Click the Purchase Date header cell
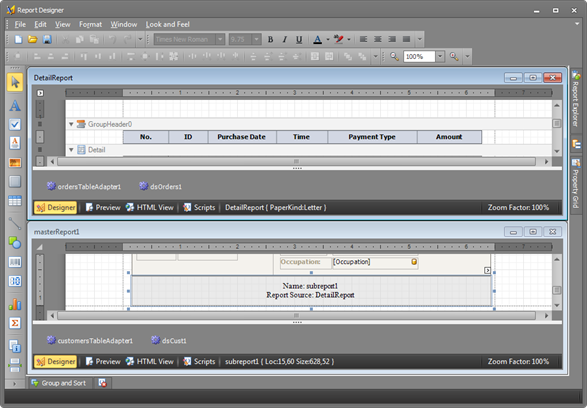 pos(242,137)
